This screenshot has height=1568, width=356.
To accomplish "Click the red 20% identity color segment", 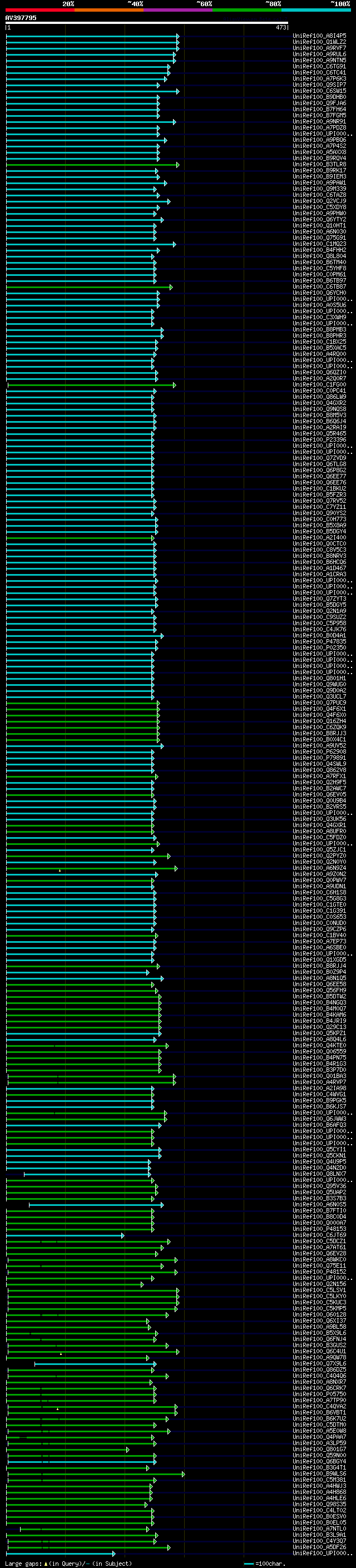I will pos(40,10).
